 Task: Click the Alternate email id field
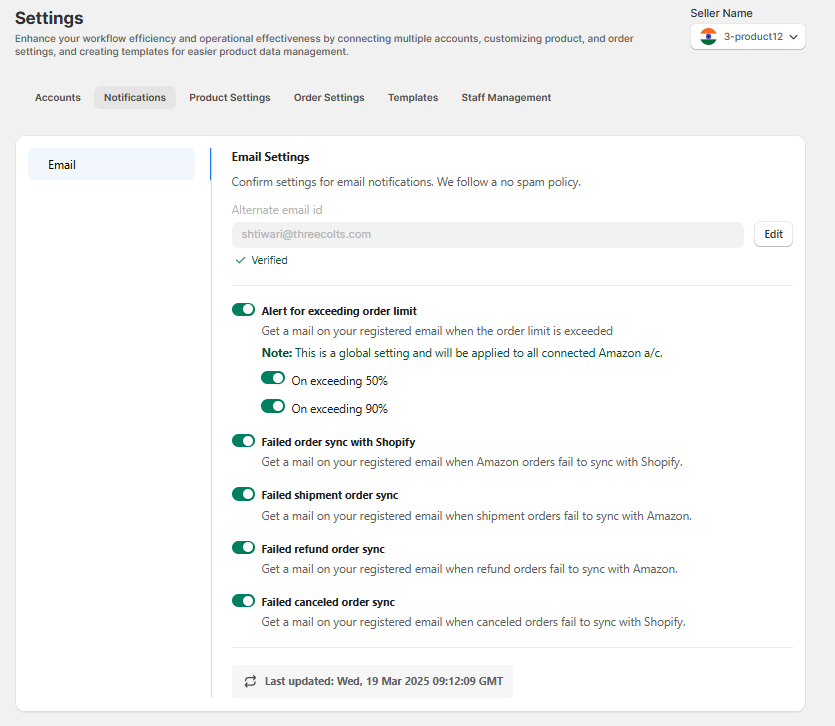pyautogui.click(x=487, y=235)
